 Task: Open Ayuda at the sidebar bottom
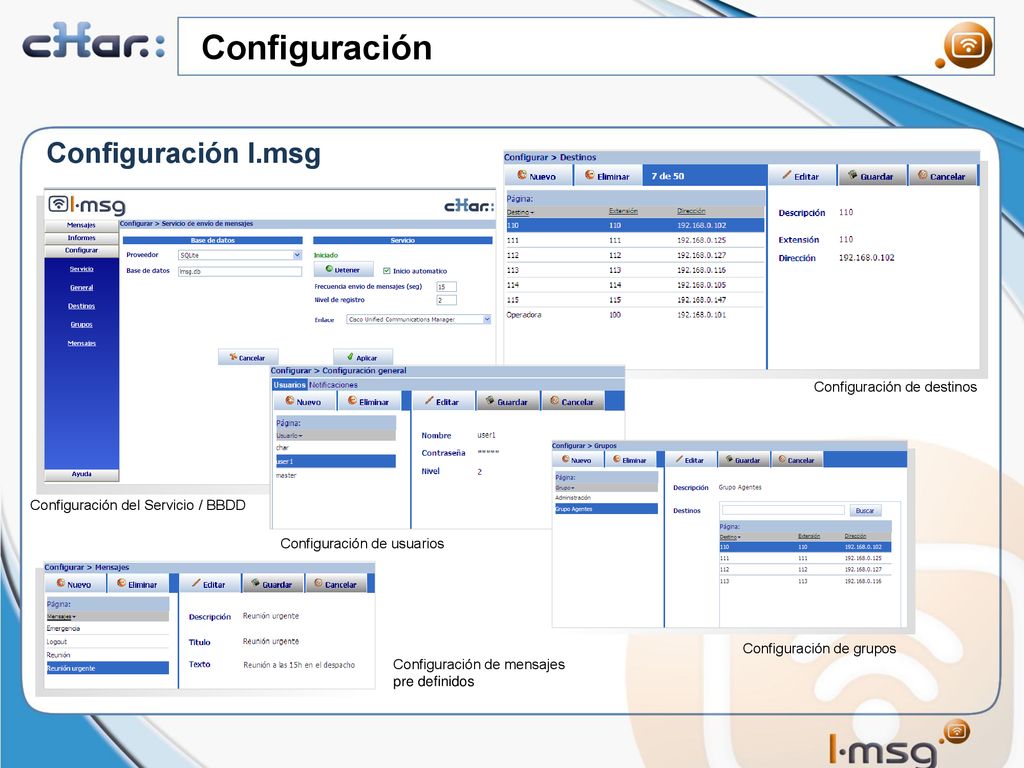81,474
